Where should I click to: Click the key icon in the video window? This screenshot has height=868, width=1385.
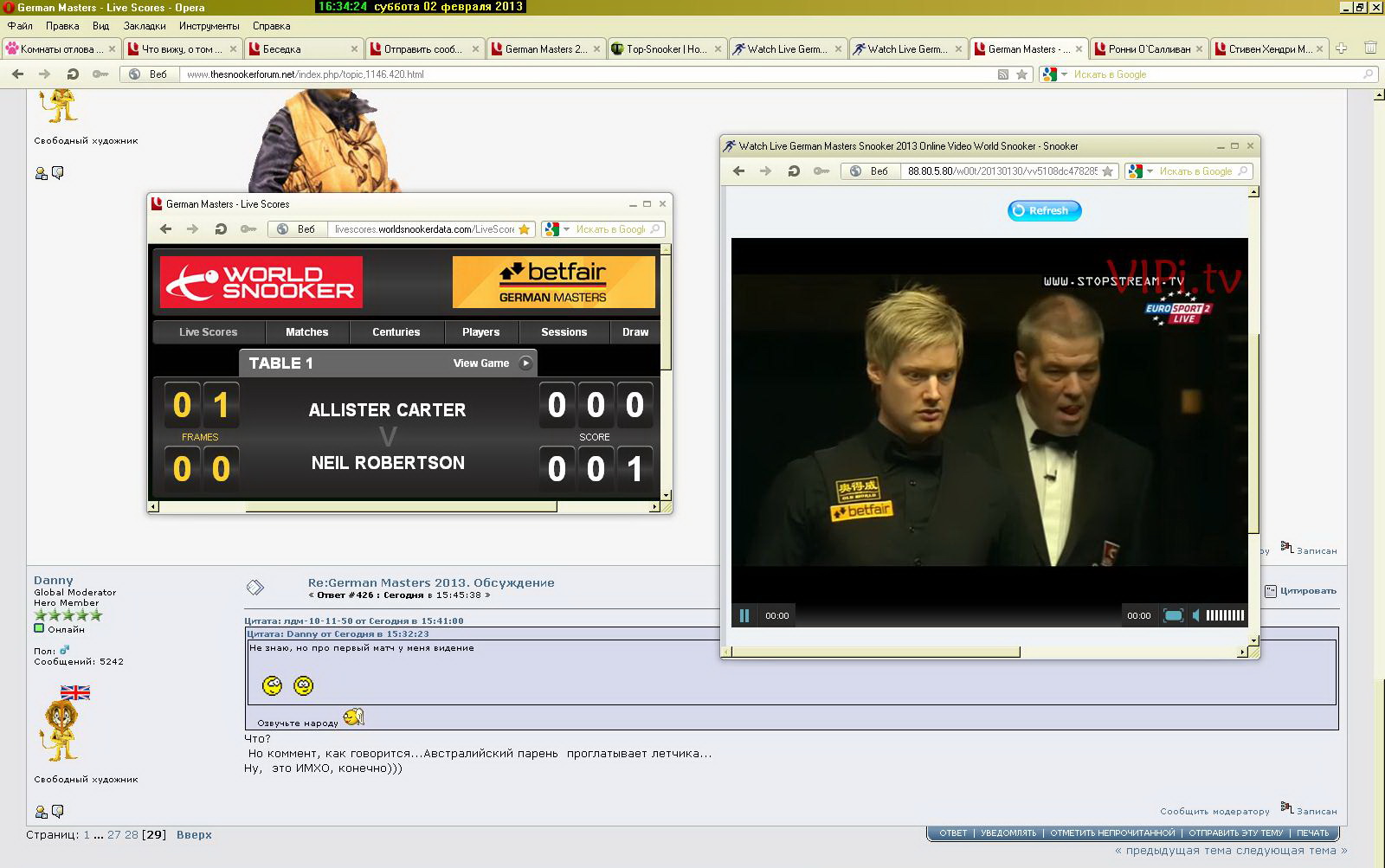pyautogui.click(x=821, y=171)
